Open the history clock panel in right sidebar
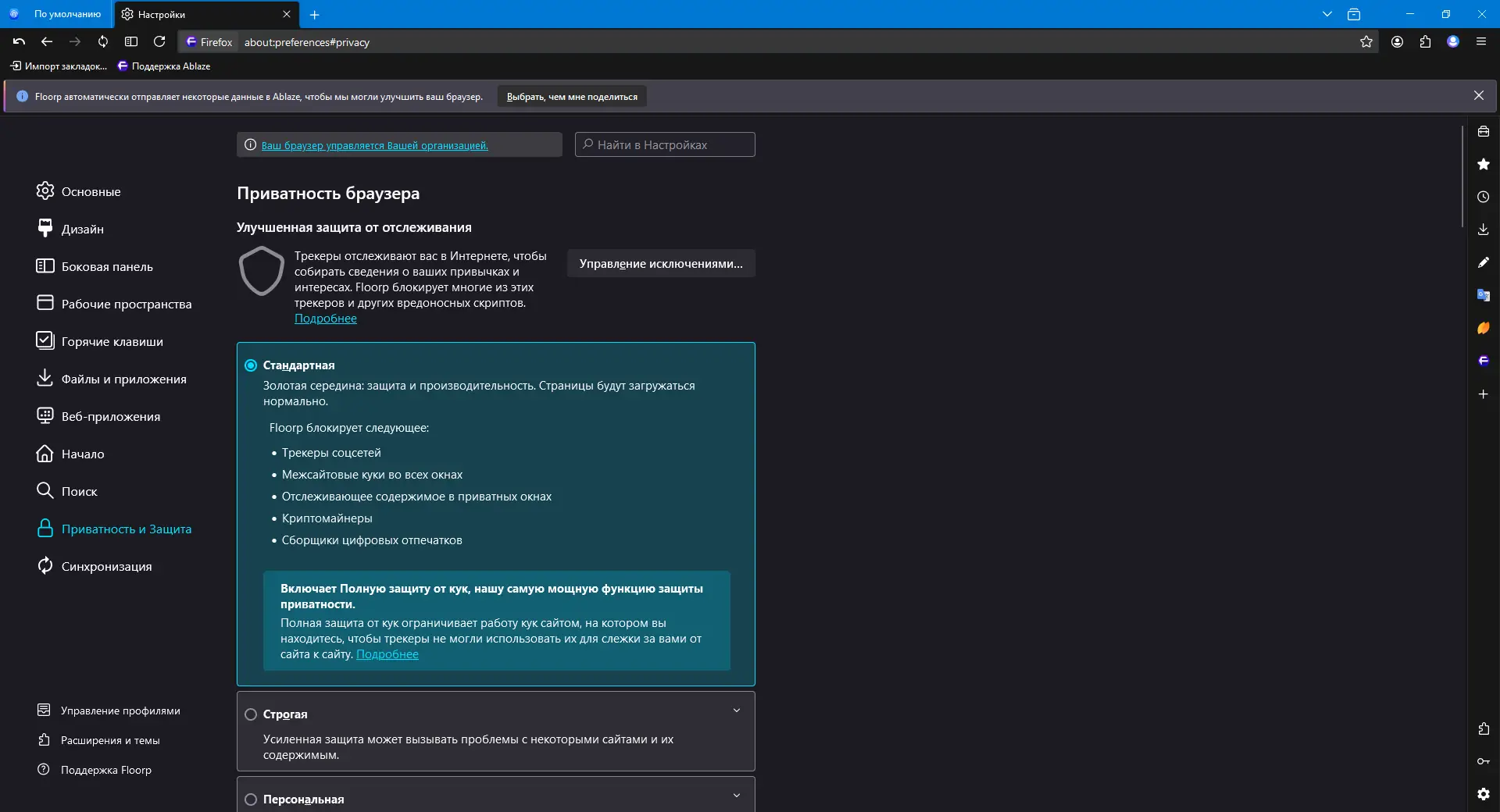The height and width of the screenshot is (812, 1500). [x=1484, y=198]
